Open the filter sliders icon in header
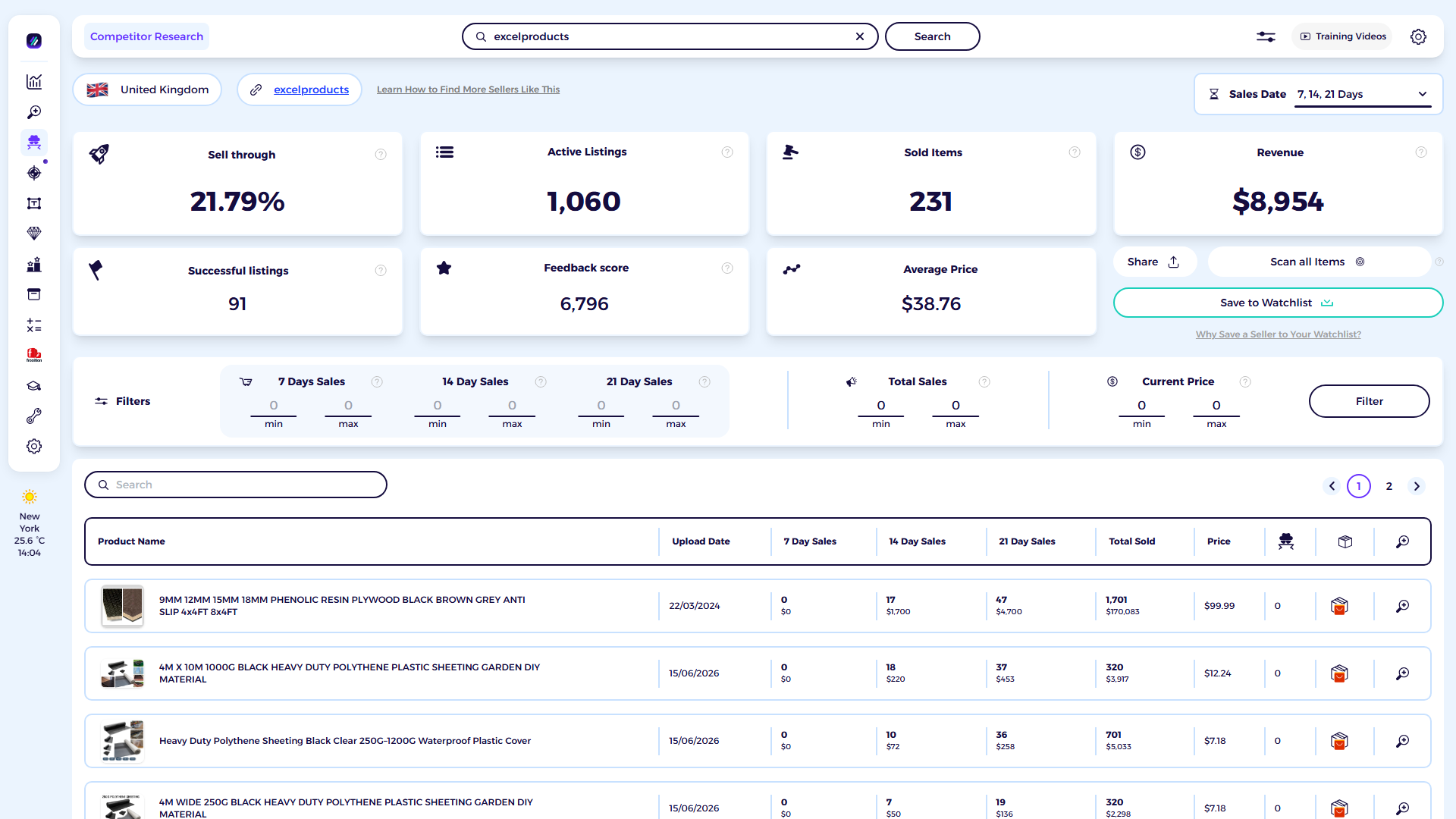 pos(1266,36)
